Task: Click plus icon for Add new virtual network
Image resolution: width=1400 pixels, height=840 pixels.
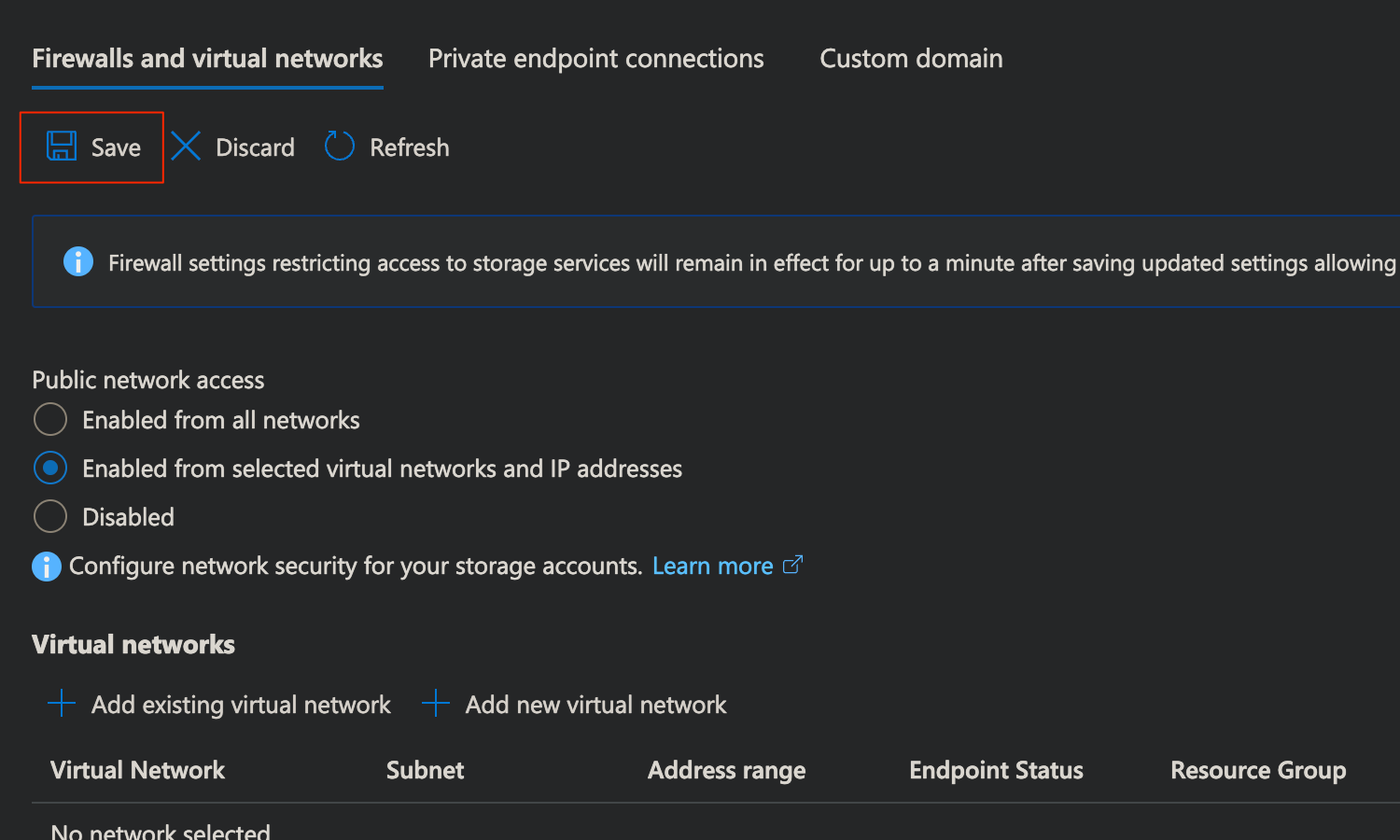Action: point(436,704)
